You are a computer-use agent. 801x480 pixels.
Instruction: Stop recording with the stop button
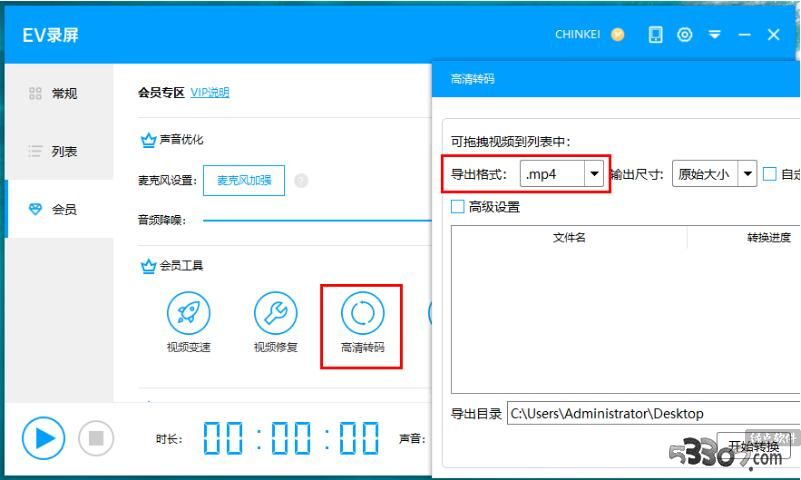click(96, 438)
